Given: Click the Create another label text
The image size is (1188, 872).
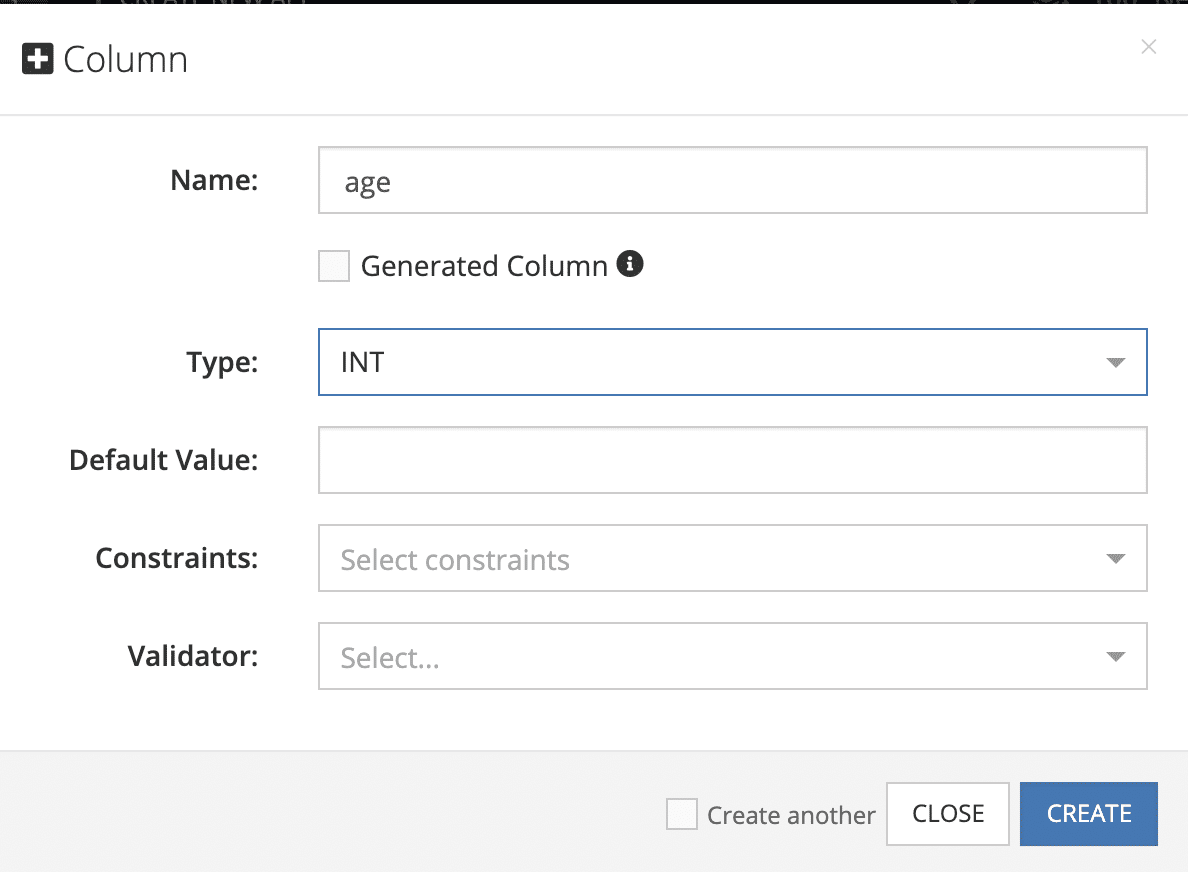Looking at the screenshot, I should (791, 815).
